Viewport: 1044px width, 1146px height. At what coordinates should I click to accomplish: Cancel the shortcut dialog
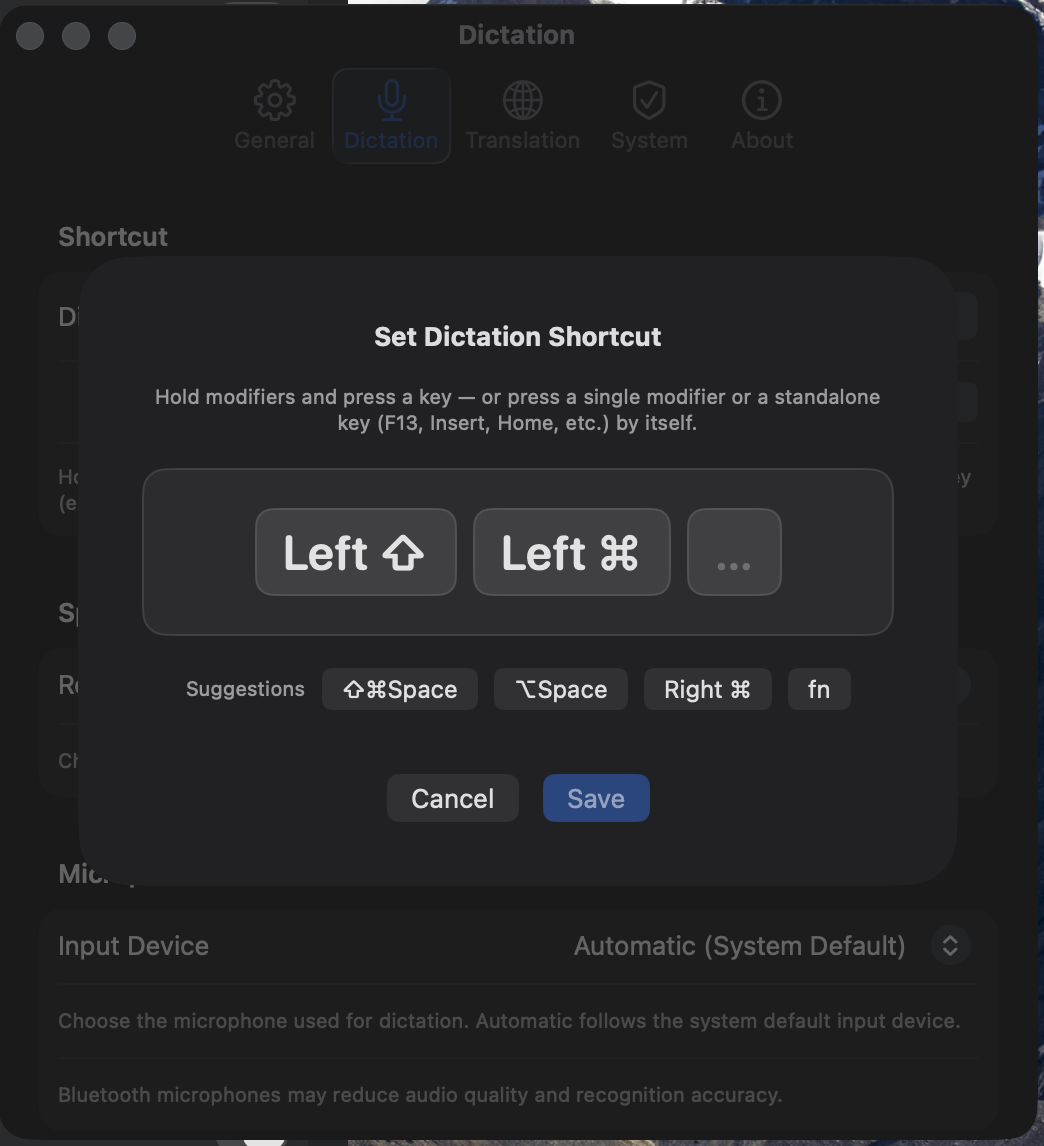[x=453, y=798]
